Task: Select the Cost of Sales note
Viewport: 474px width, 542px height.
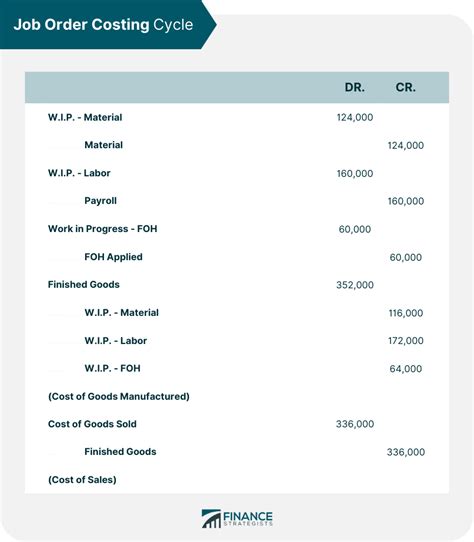Action: point(82,480)
